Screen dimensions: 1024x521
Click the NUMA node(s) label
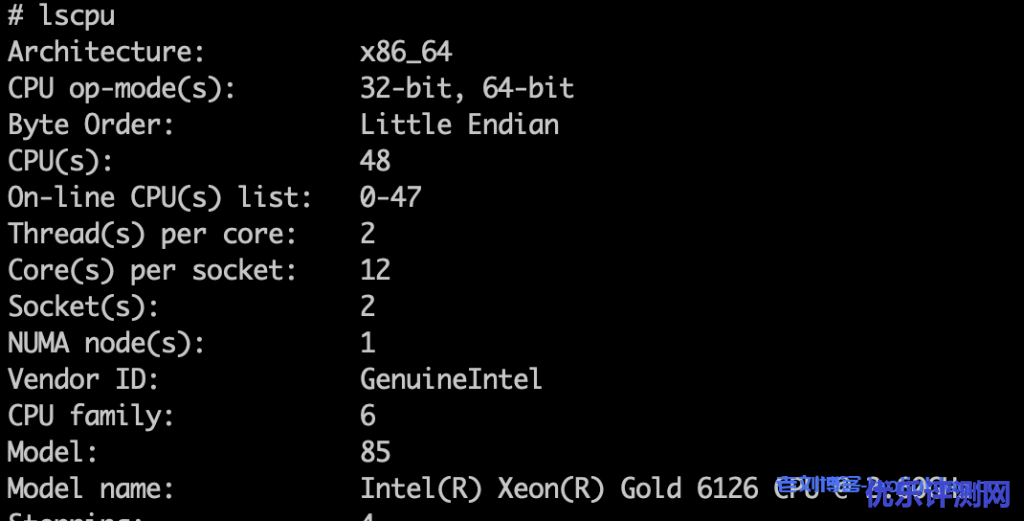[106, 343]
